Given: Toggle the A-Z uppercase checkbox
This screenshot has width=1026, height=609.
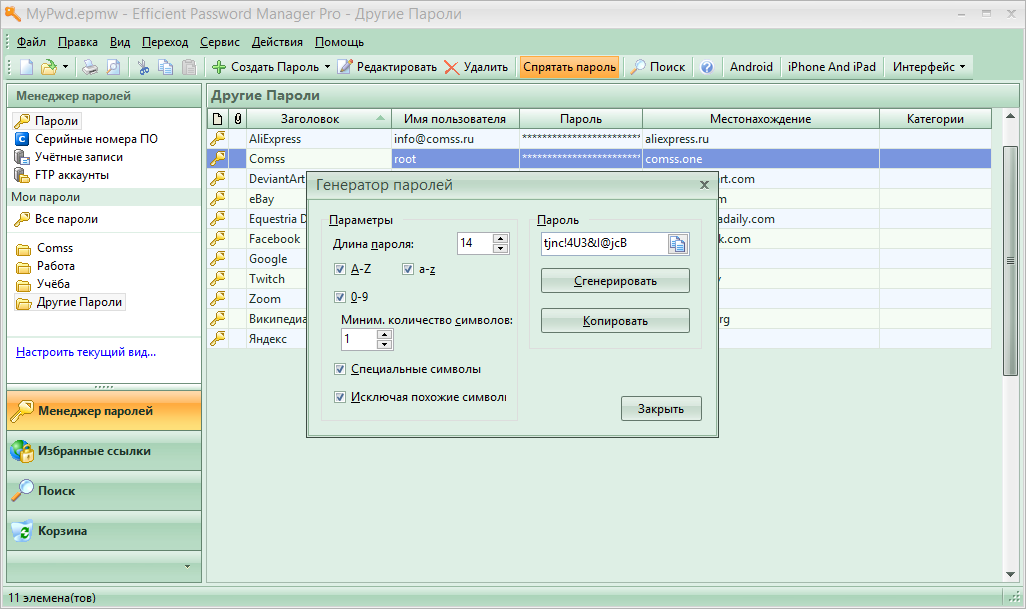Looking at the screenshot, I should (340, 269).
